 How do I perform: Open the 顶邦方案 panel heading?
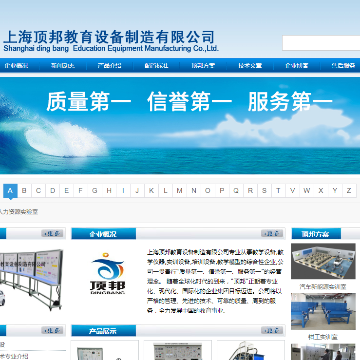pos(316,234)
